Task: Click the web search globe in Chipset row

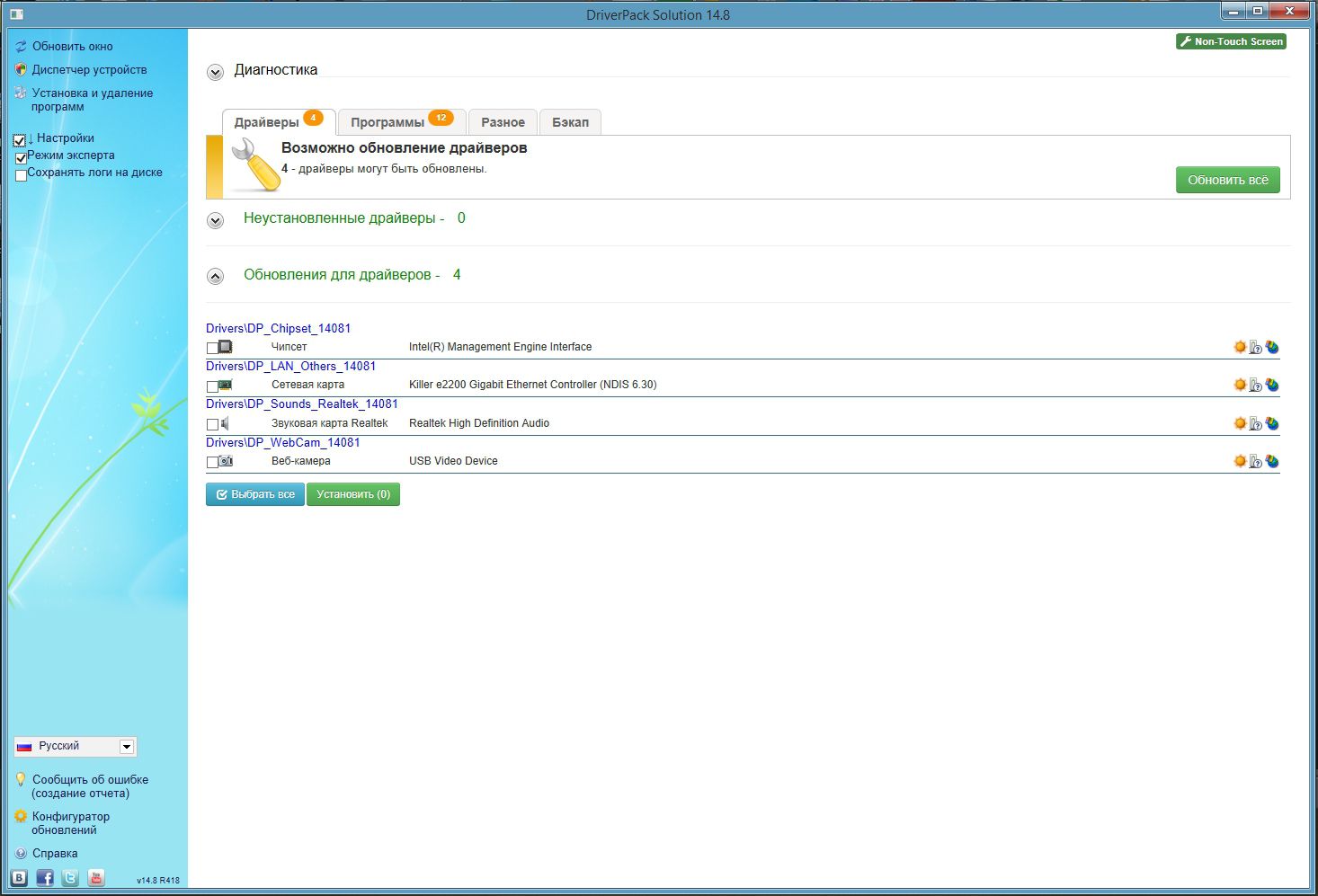Action: [1272, 347]
